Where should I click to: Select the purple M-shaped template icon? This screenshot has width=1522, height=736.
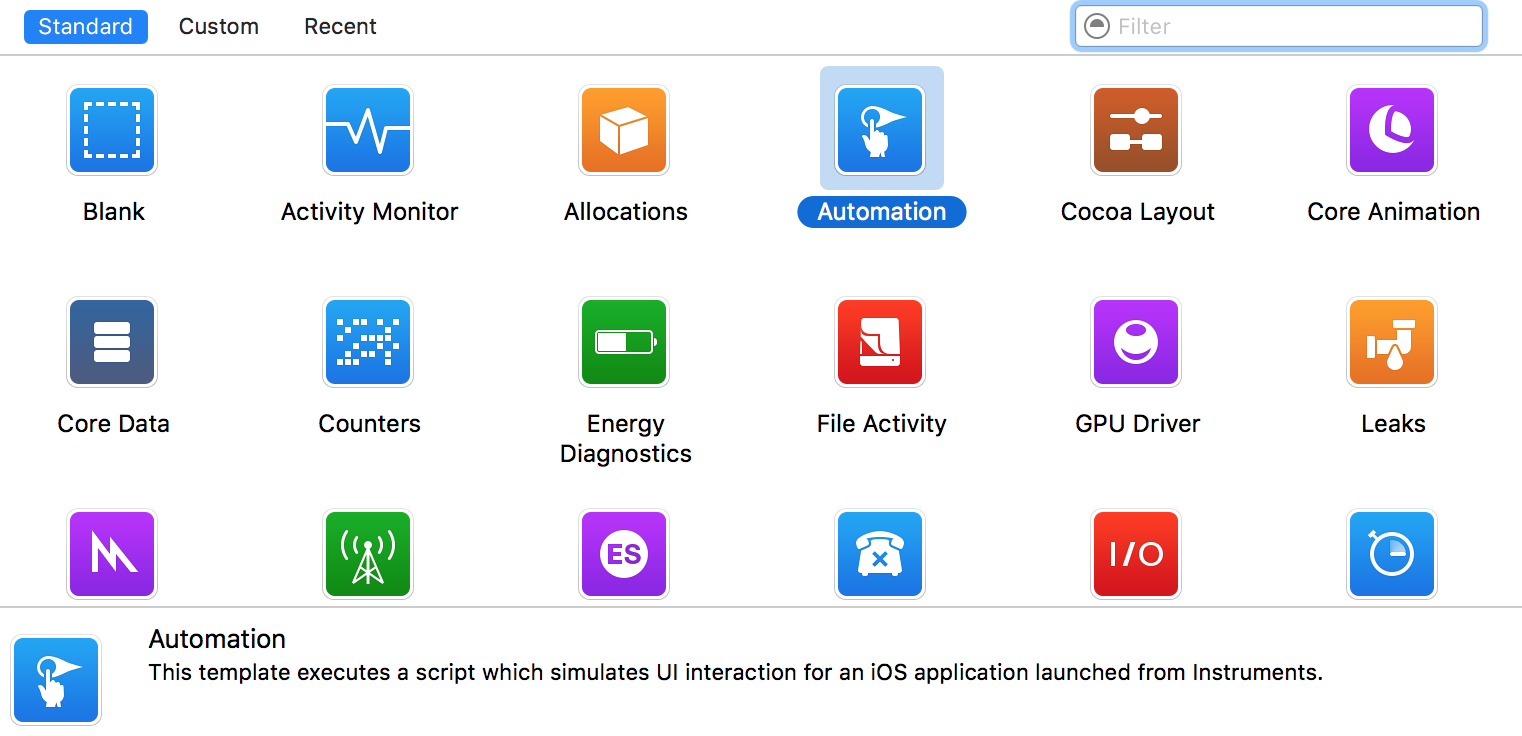coord(112,554)
